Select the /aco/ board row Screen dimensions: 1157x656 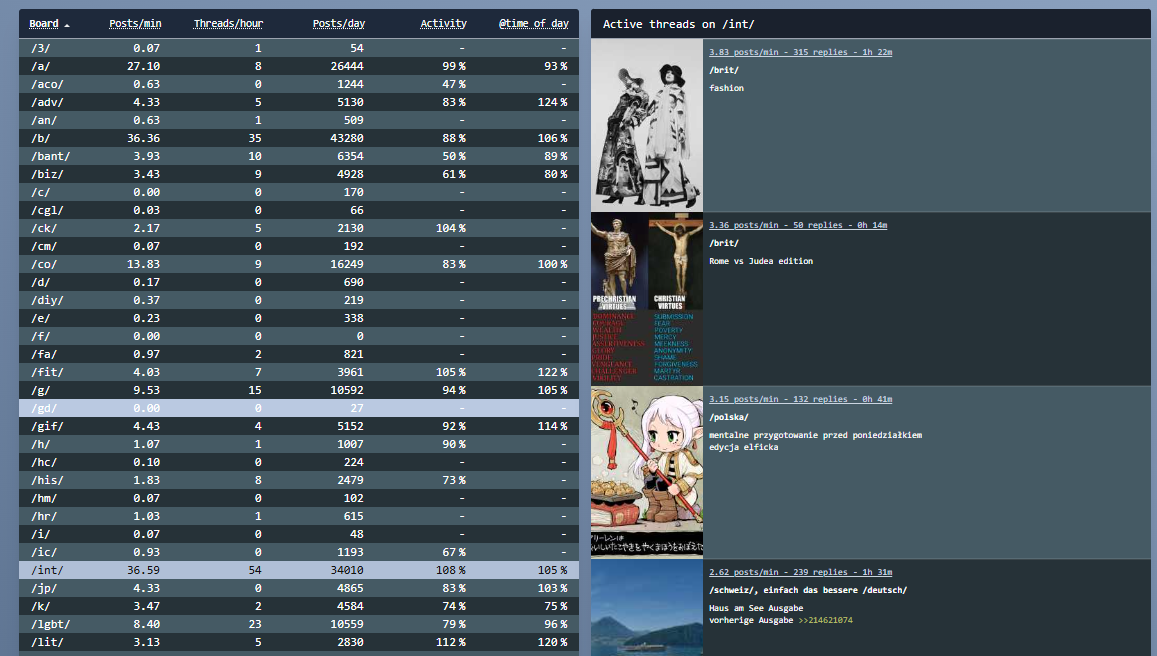[x=299, y=84]
